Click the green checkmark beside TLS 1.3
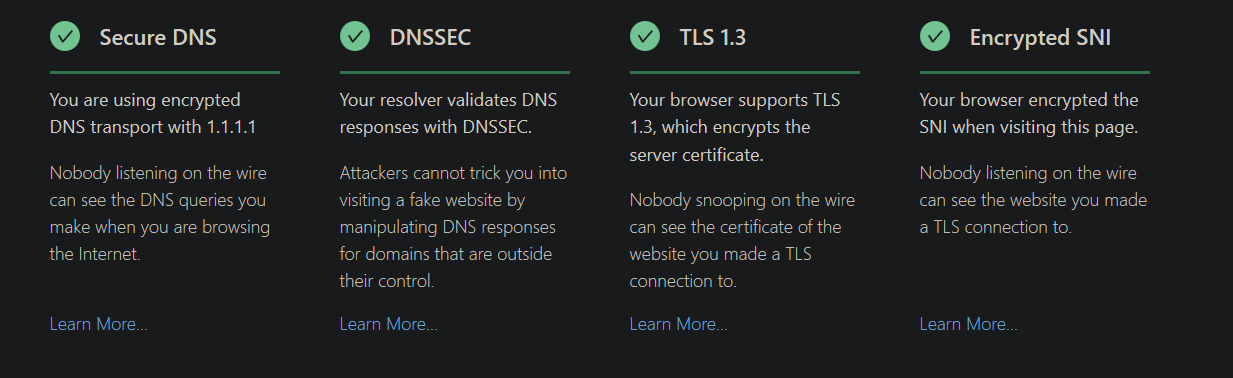 click(x=645, y=36)
